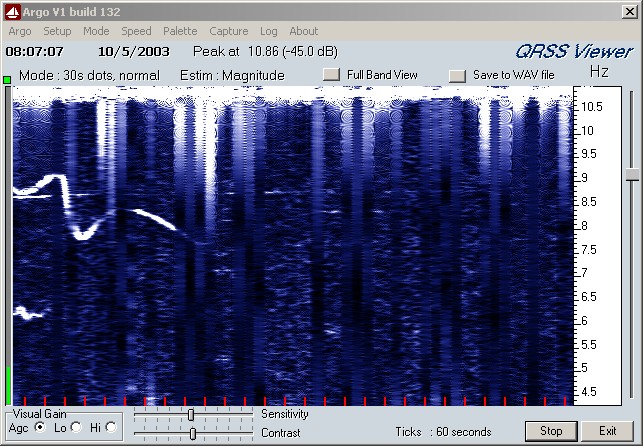The image size is (643, 446).
Task: Click the 8 Hz scale label
Action: point(585,226)
